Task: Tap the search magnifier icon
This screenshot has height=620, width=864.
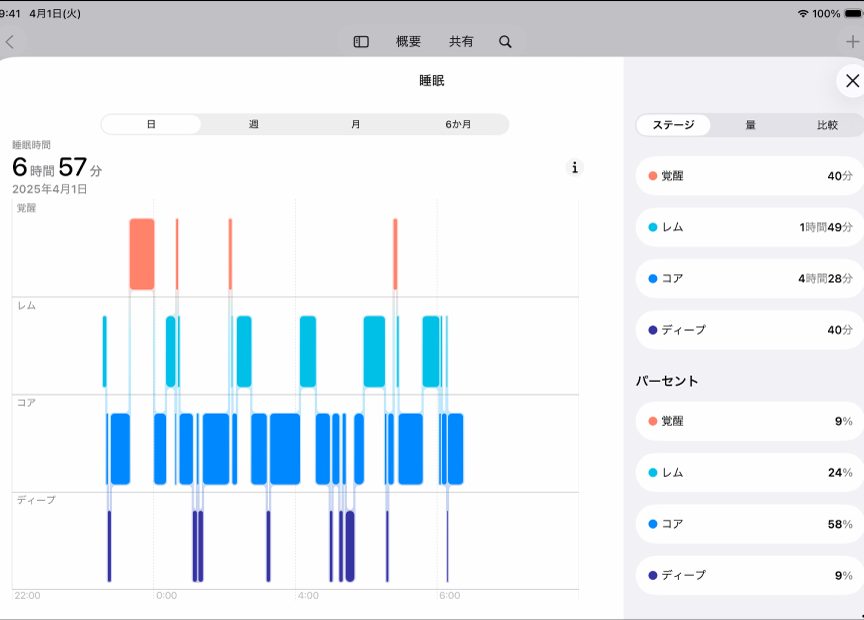Action: 505,42
